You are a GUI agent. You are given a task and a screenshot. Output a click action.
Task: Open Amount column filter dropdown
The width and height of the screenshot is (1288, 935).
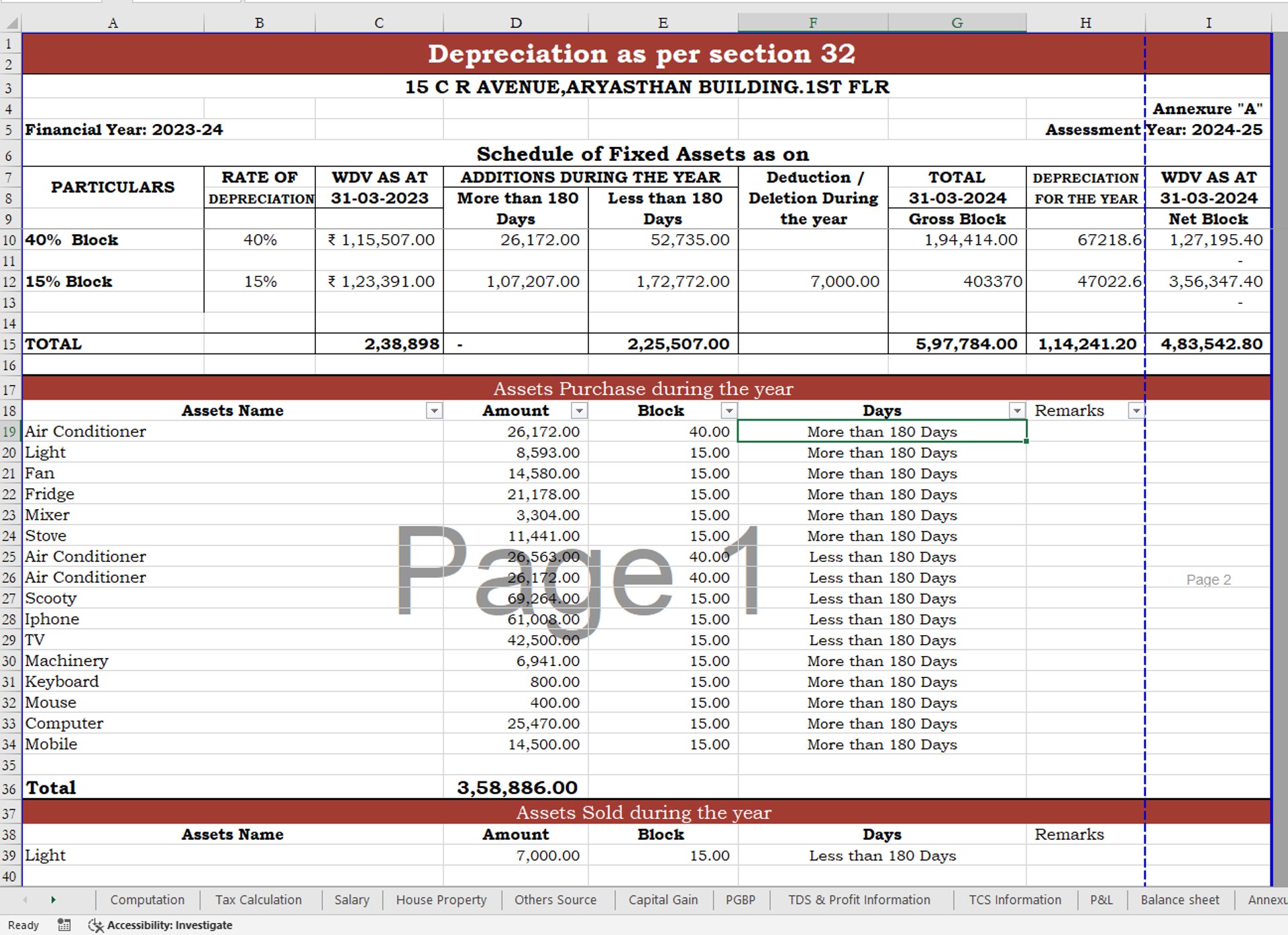pyautogui.click(x=579, y=410)
